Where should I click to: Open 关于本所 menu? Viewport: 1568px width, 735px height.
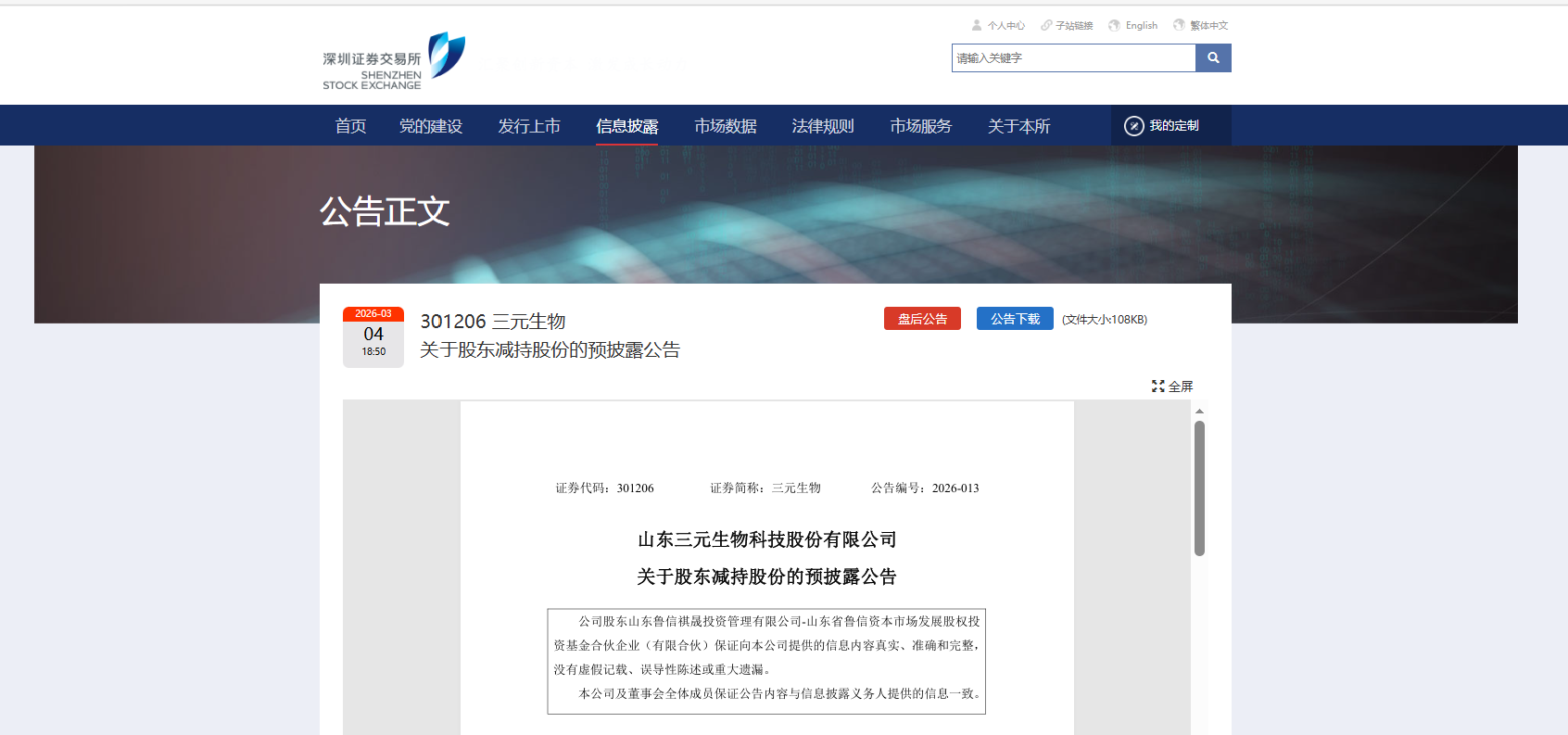coord(1019,126)
